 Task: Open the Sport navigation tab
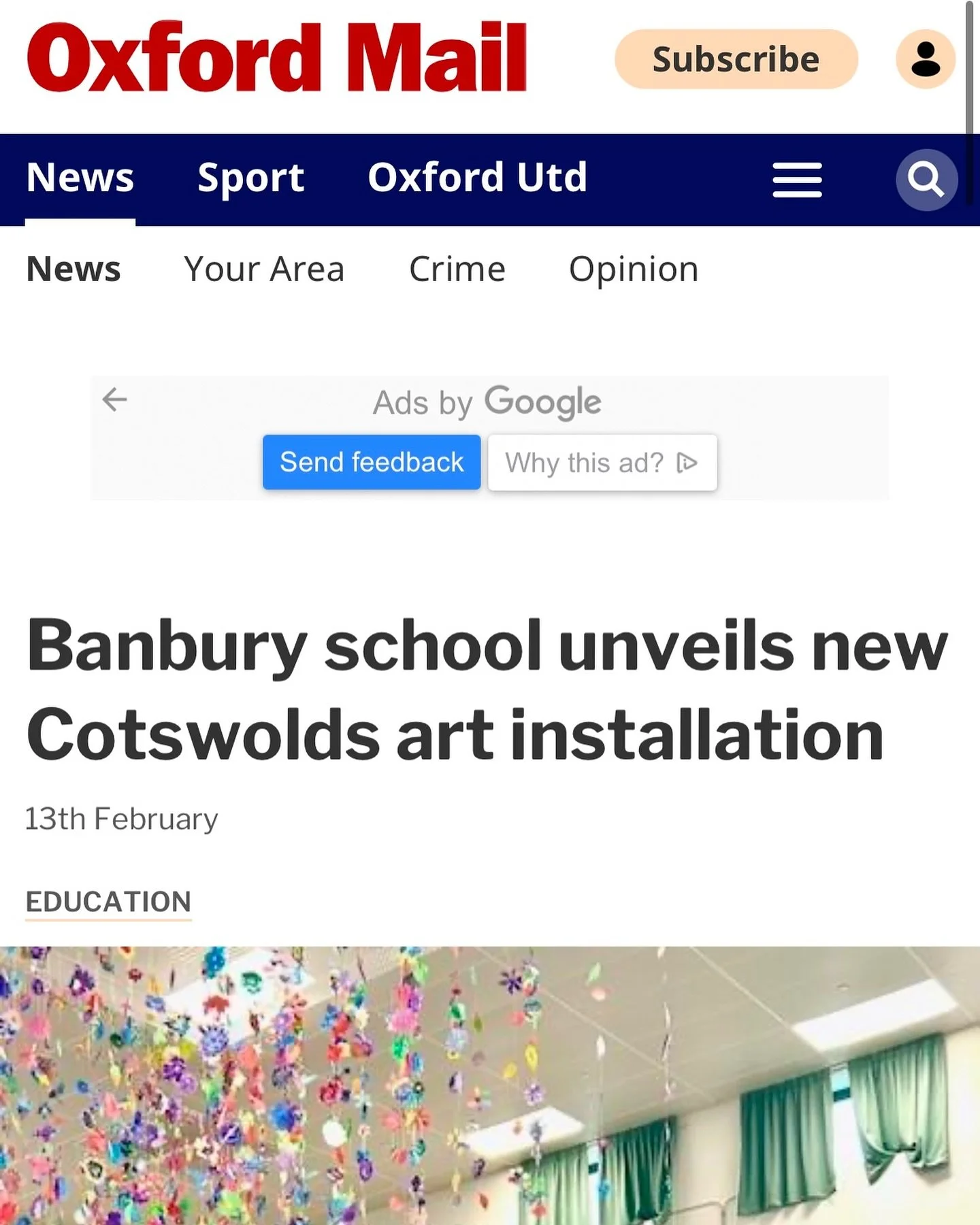point(250,178)
